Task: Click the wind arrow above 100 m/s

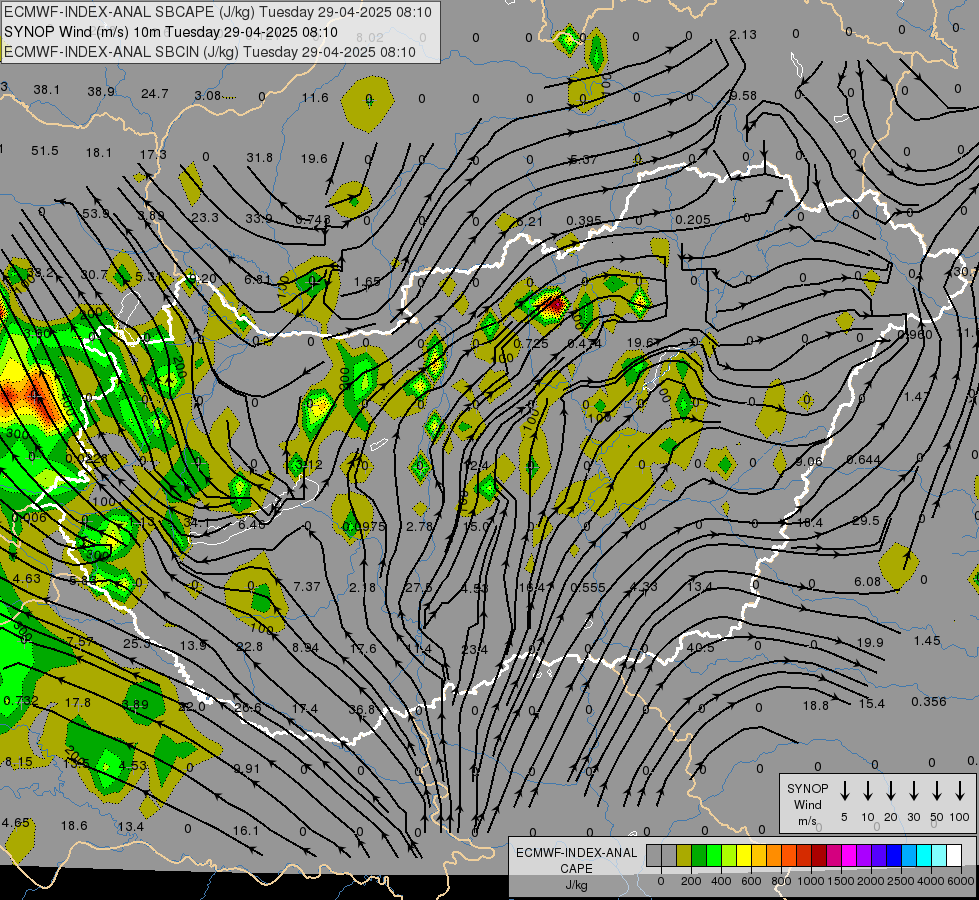Action: click(x=960, y=791)
